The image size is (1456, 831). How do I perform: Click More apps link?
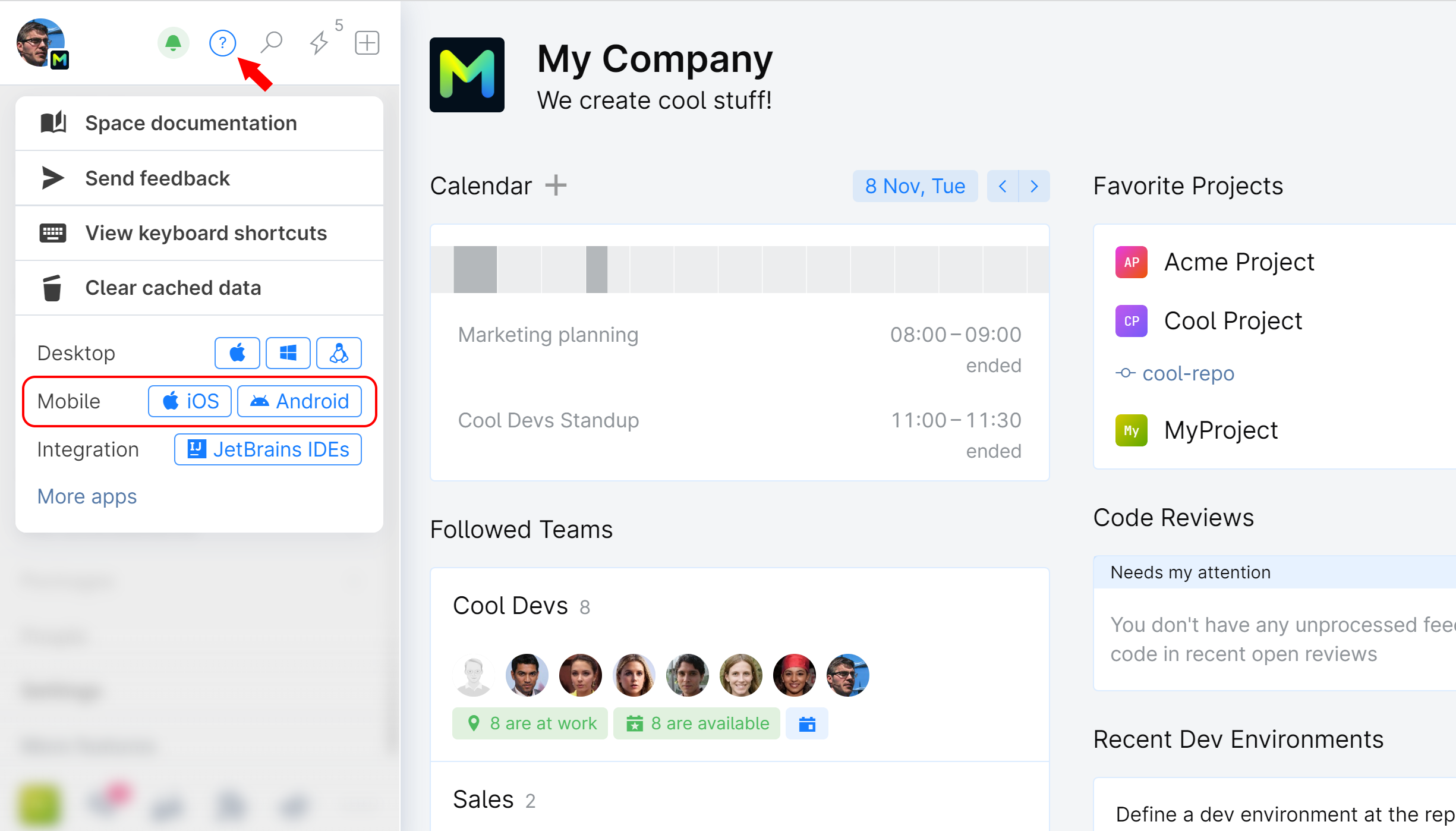point(86,495)
